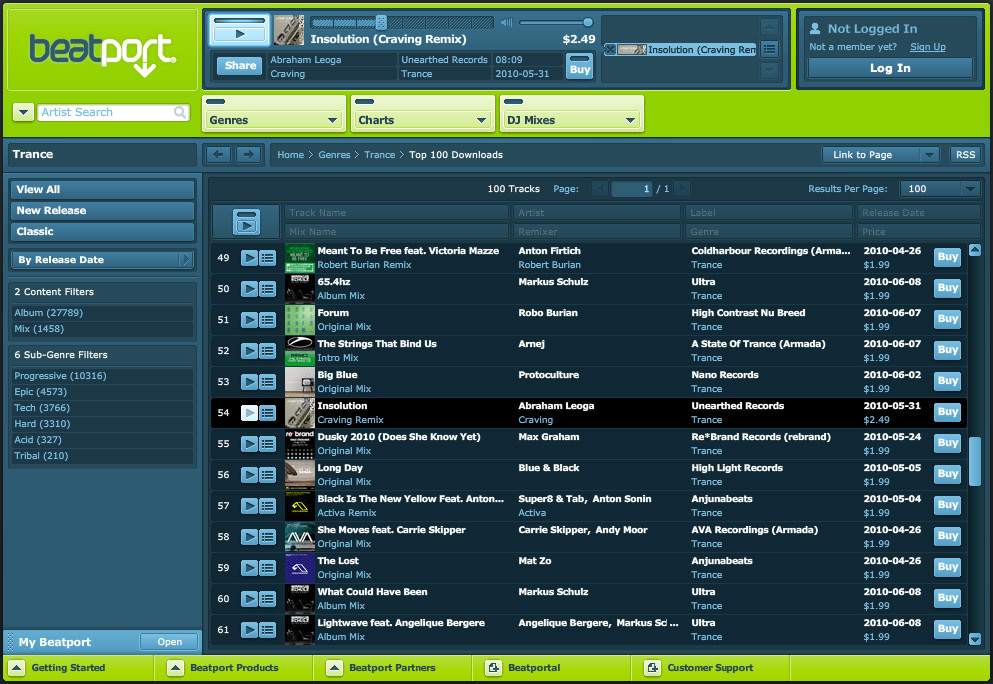
Task: Open the My Beatport panel
Action: point(169,642)
